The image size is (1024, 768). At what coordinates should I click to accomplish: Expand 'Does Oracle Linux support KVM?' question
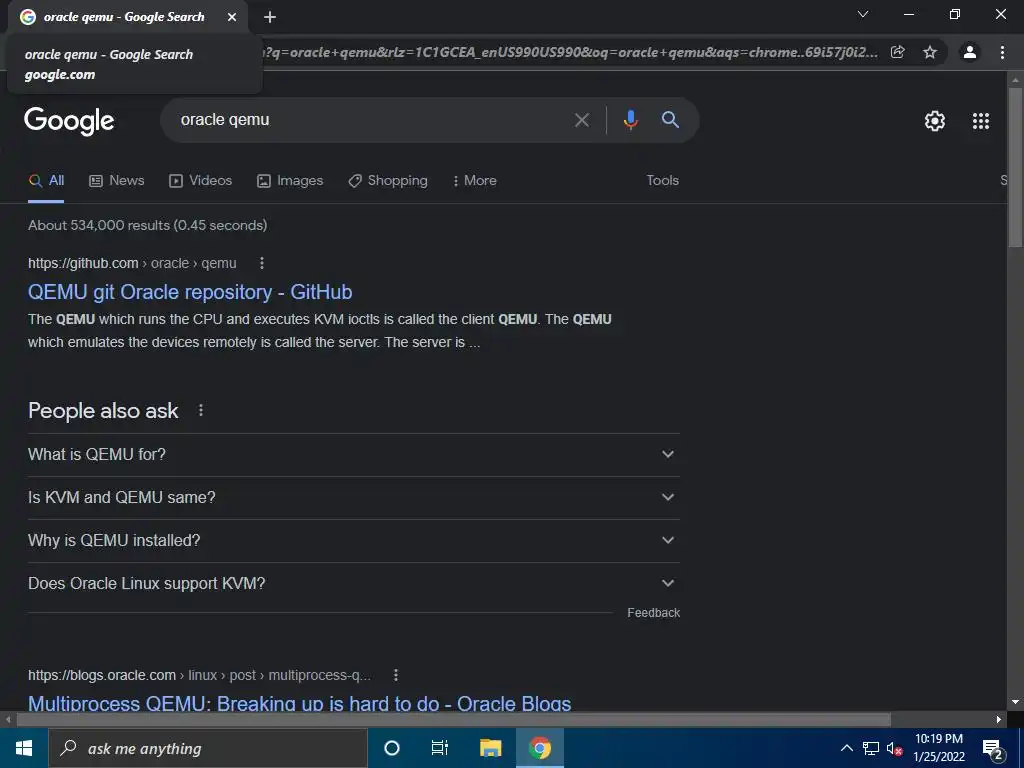pyautogui.click(x=353, y=584)
